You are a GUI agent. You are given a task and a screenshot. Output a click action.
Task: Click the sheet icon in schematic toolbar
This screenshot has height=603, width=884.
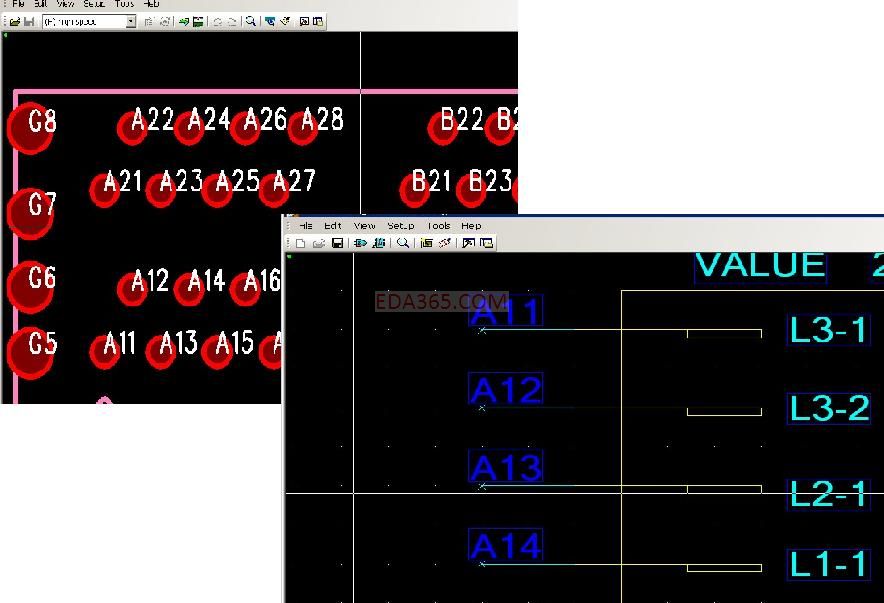pos(427,243)
